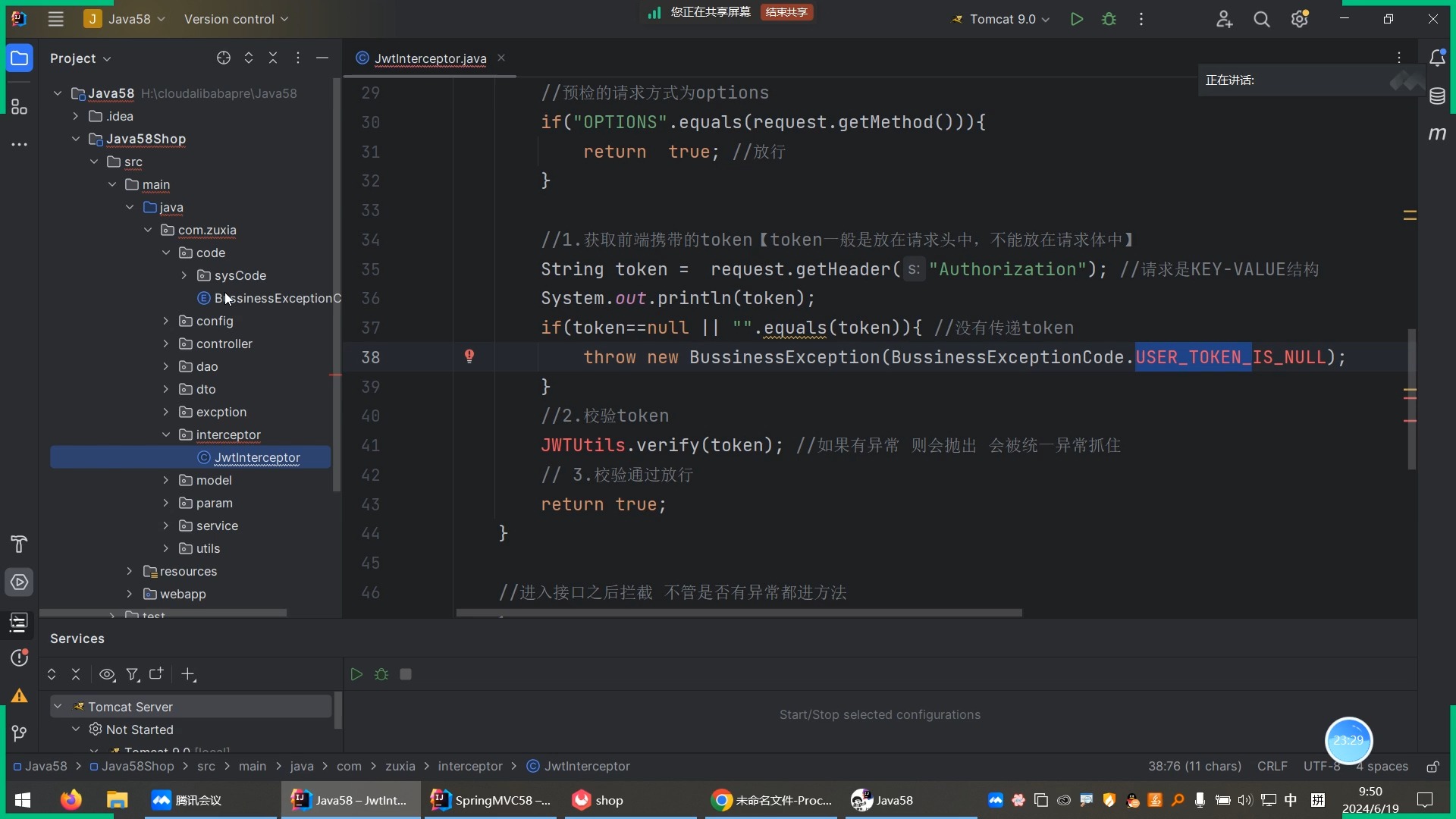Open more run actions kebab menu

pos(1141,19)
